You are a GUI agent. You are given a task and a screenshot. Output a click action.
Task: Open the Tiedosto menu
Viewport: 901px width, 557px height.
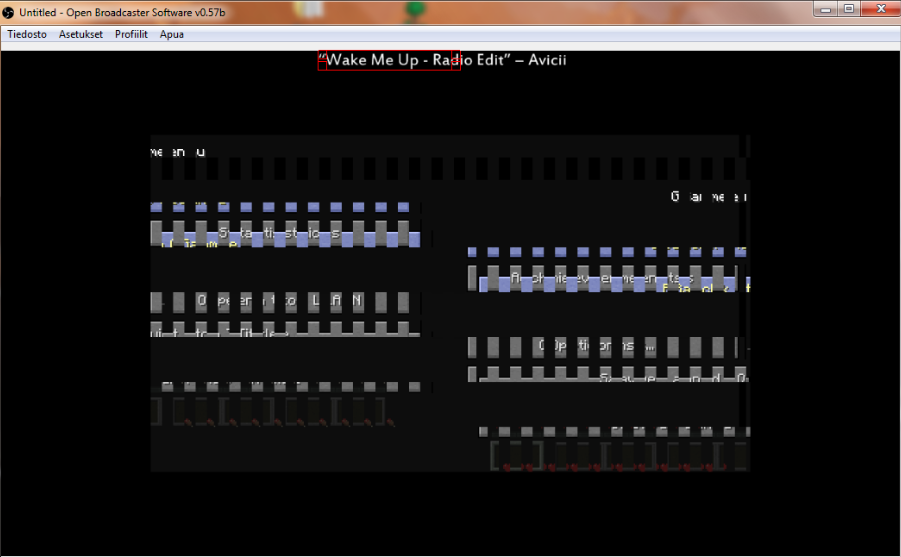coord(27,34)
